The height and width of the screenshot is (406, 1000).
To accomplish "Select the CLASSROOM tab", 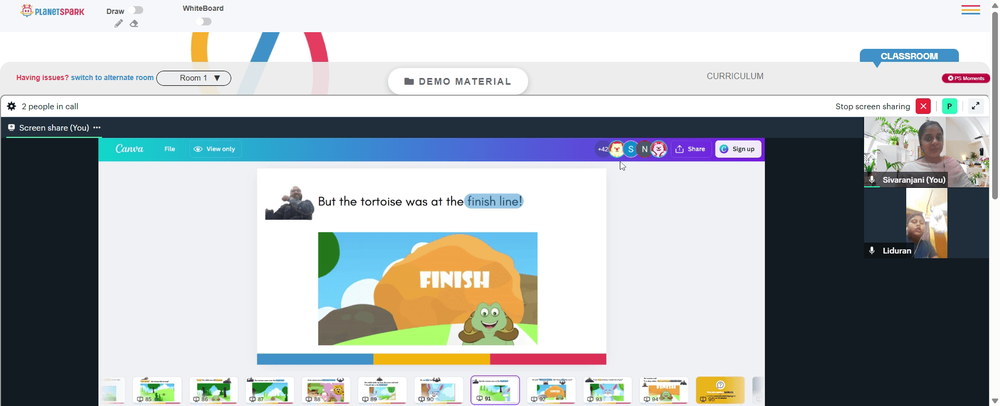I will pos(909,56).
